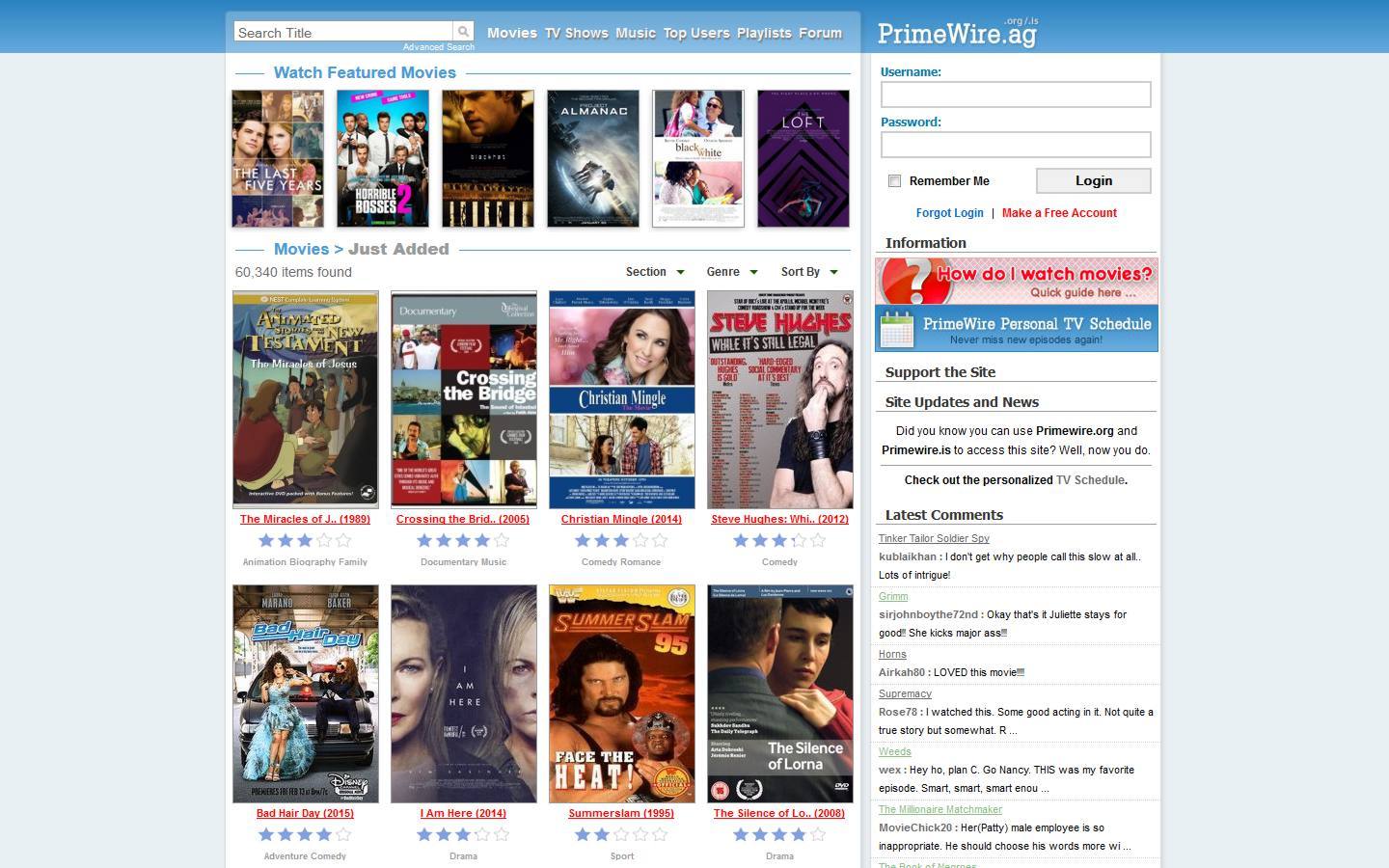Open the Playlists page

click(764, 33)
